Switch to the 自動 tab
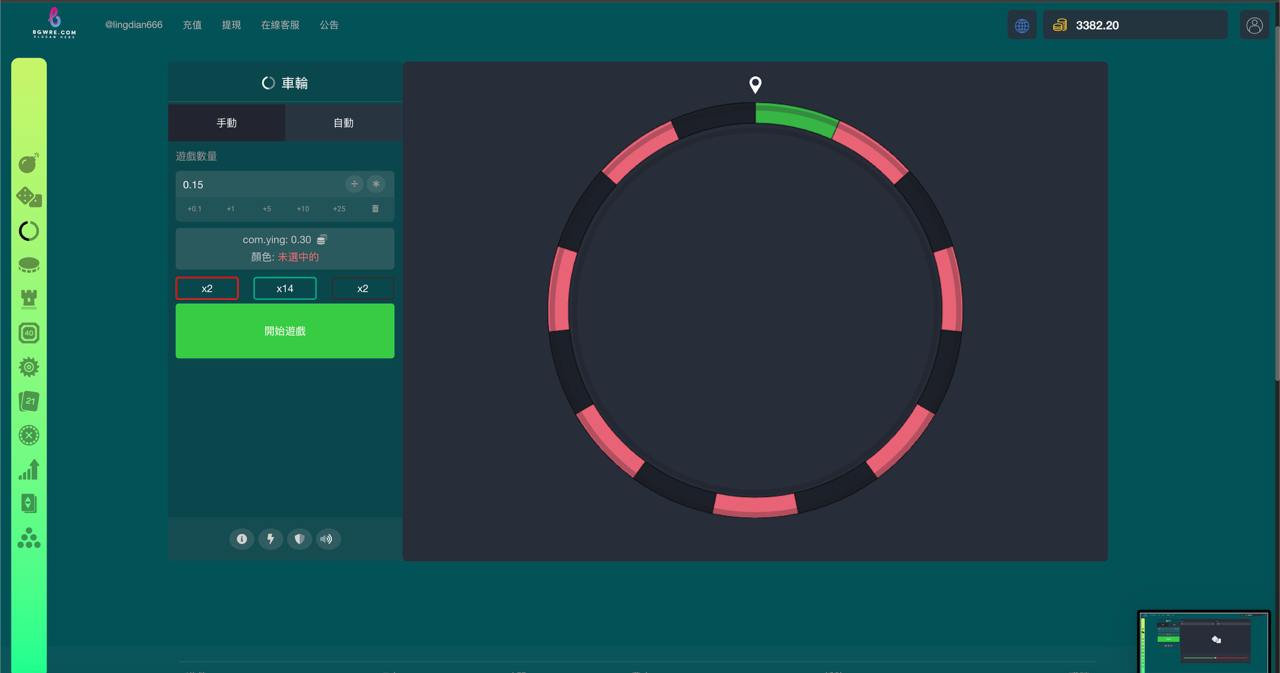 pyautogui.click(x=343, y=123)
